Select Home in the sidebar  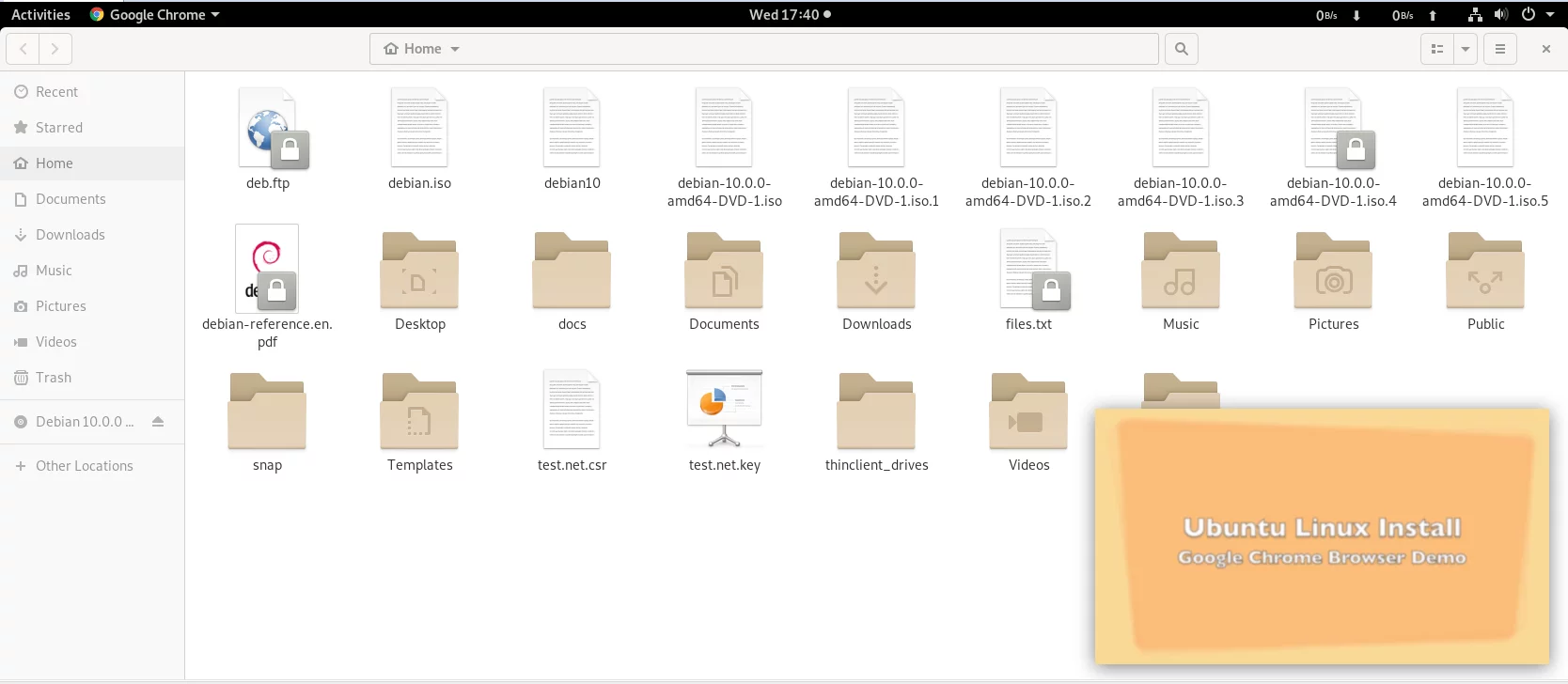coord(92,163)
